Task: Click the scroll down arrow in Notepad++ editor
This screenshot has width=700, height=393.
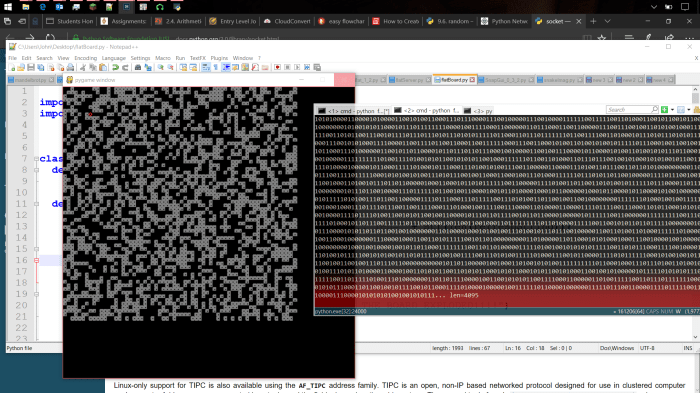Action: point(696,337)
